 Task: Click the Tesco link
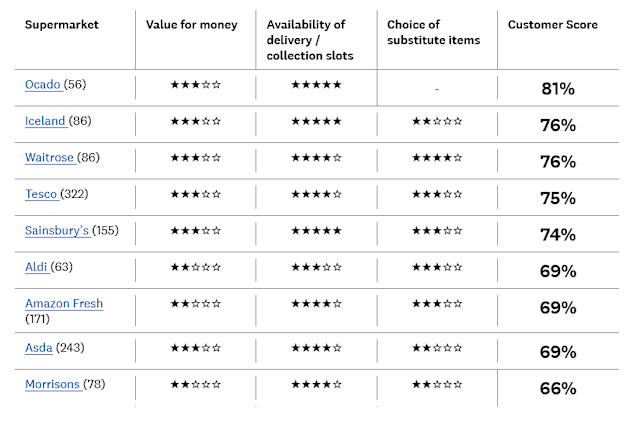click(41, 194)
